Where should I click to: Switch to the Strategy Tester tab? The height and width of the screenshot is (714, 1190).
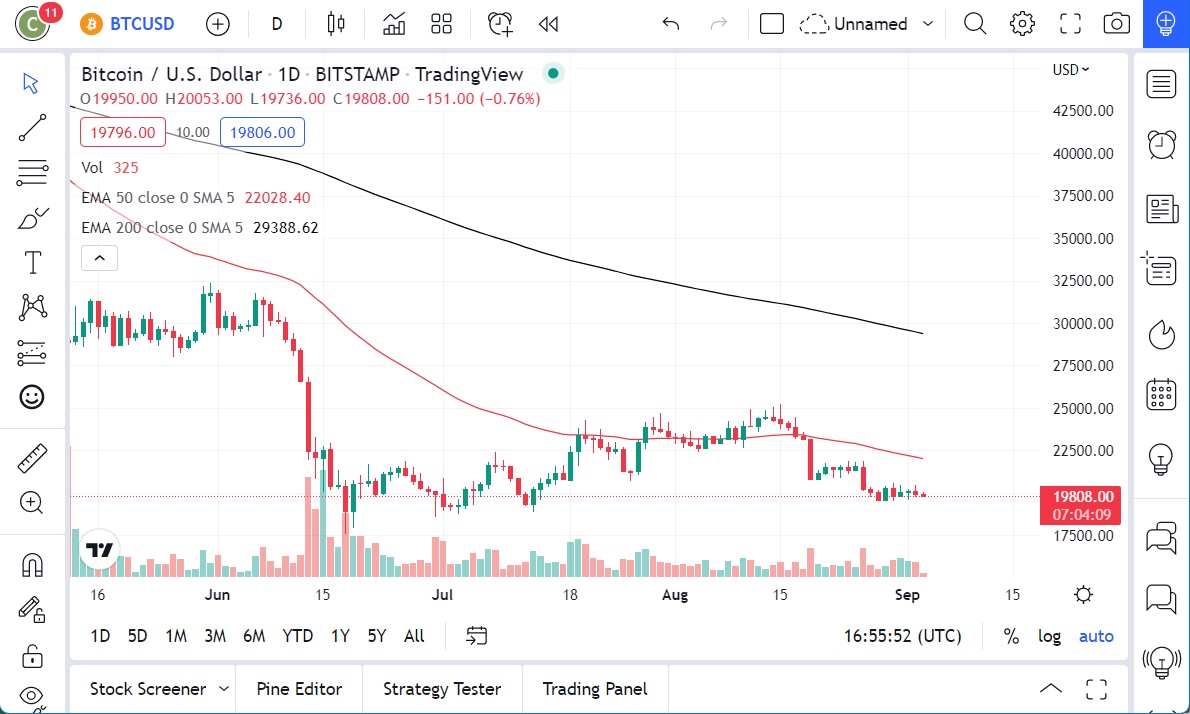click(442, 689)
